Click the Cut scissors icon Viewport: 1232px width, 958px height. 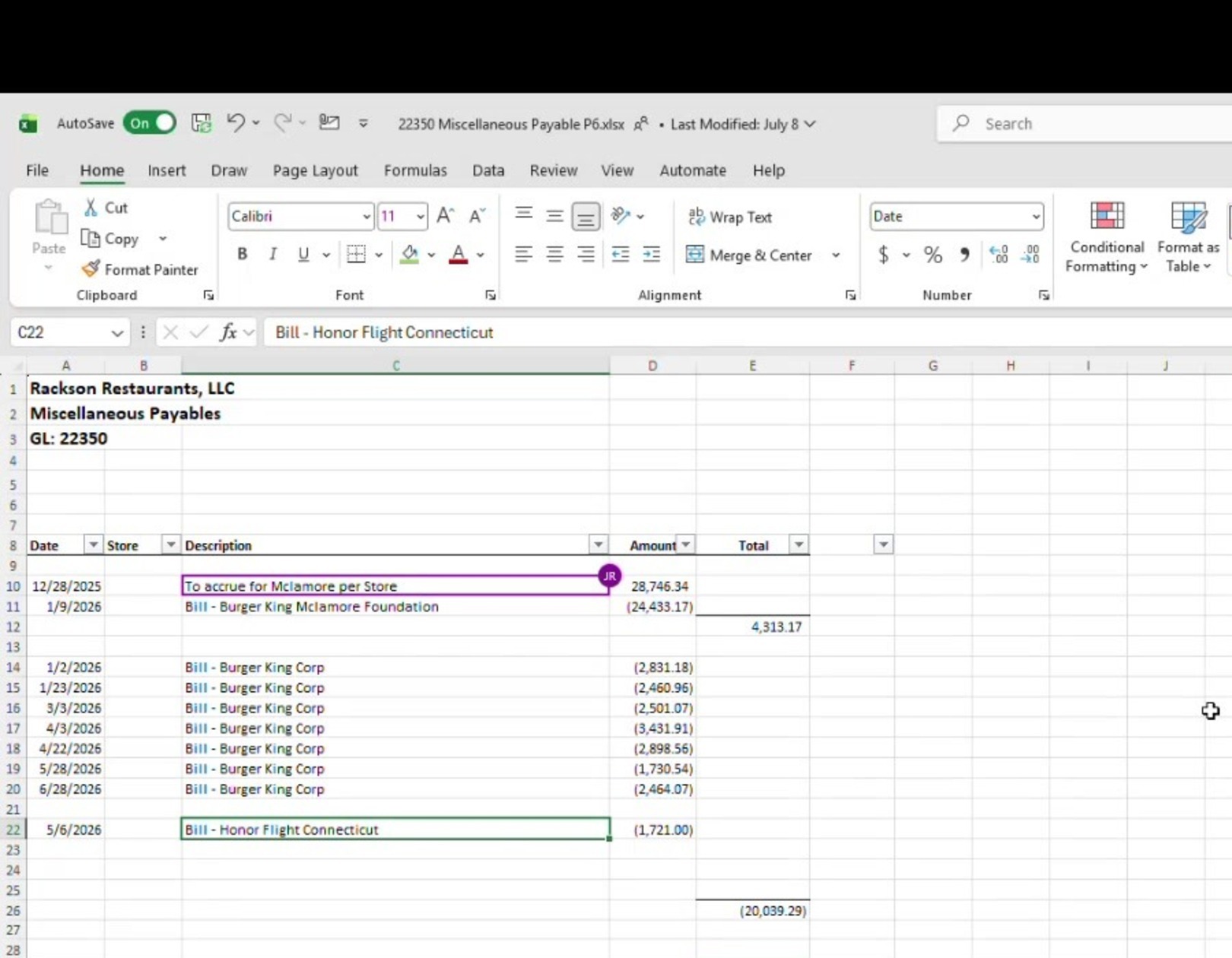[x=91, y=208]
